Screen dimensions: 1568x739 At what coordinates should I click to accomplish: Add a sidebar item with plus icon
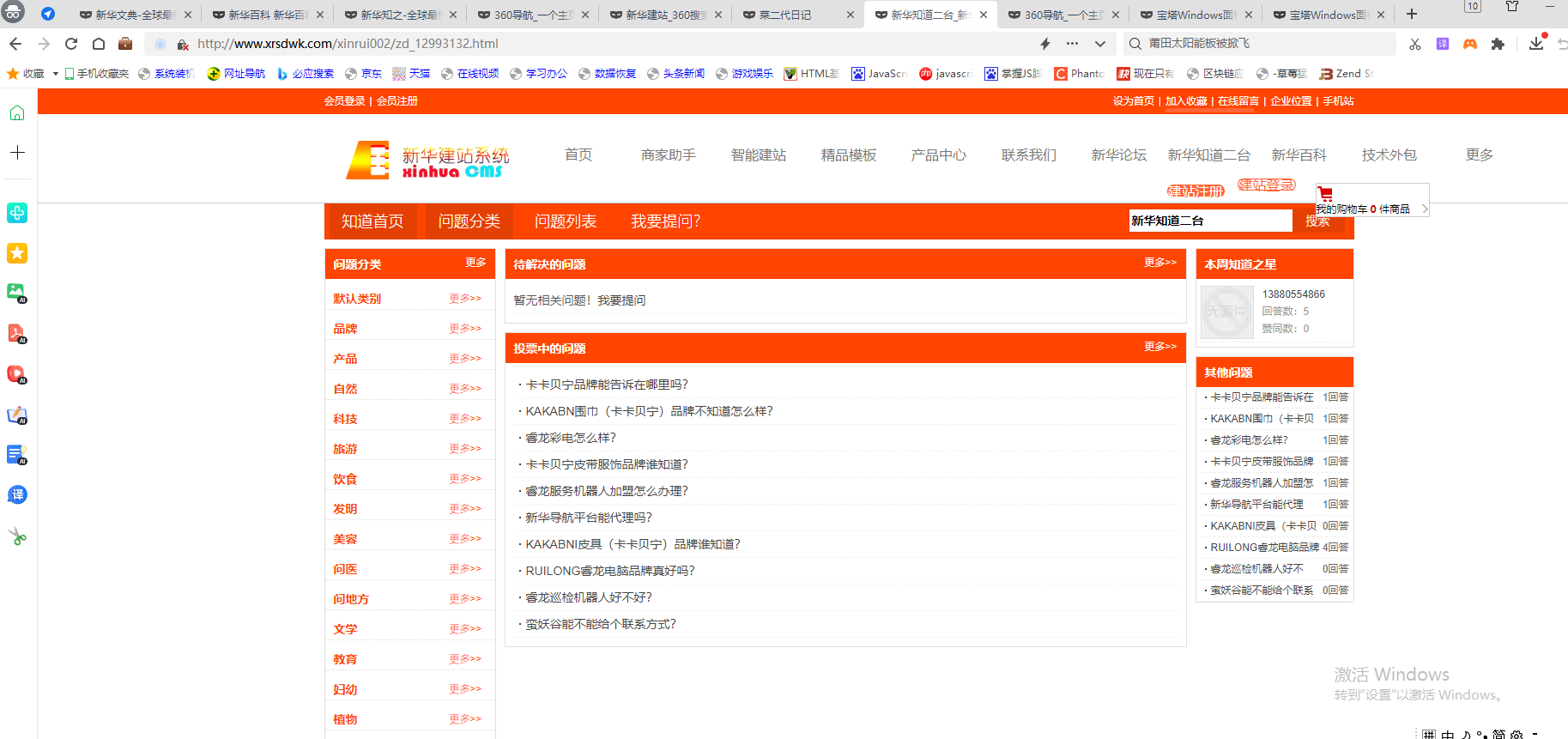(x=17, y=152)
